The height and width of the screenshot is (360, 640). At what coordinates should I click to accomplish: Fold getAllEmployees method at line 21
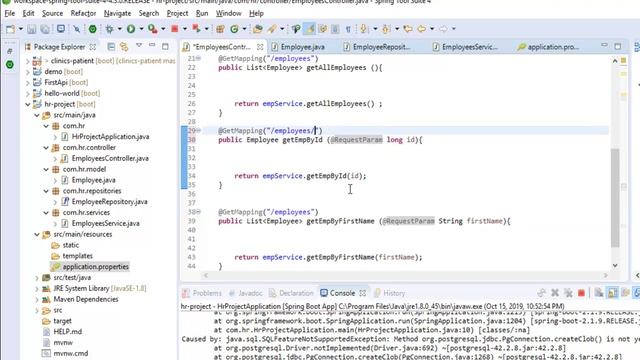[198, 58]
